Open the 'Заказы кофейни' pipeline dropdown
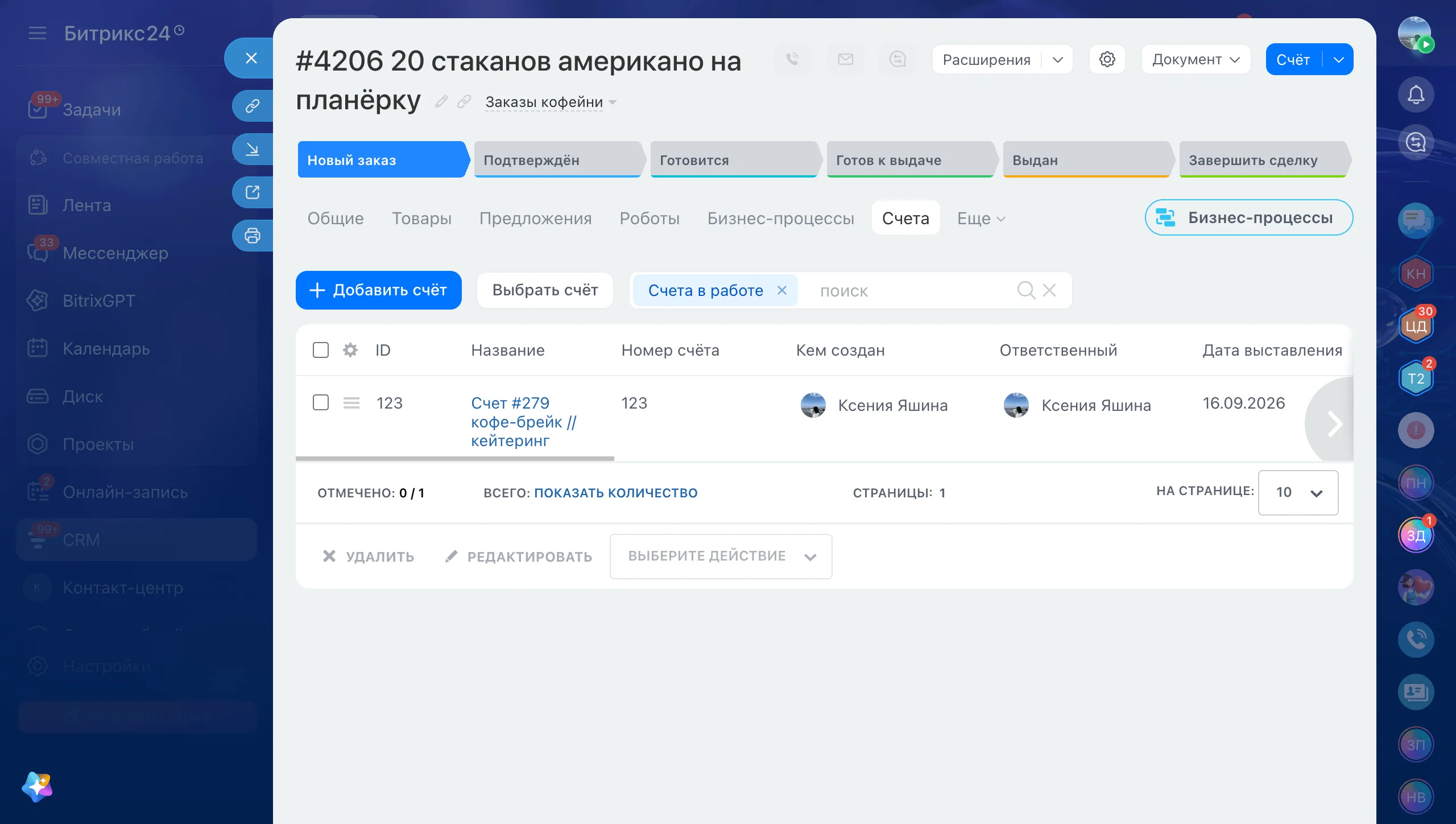1456x824 pixels. [x=551, y=102]
